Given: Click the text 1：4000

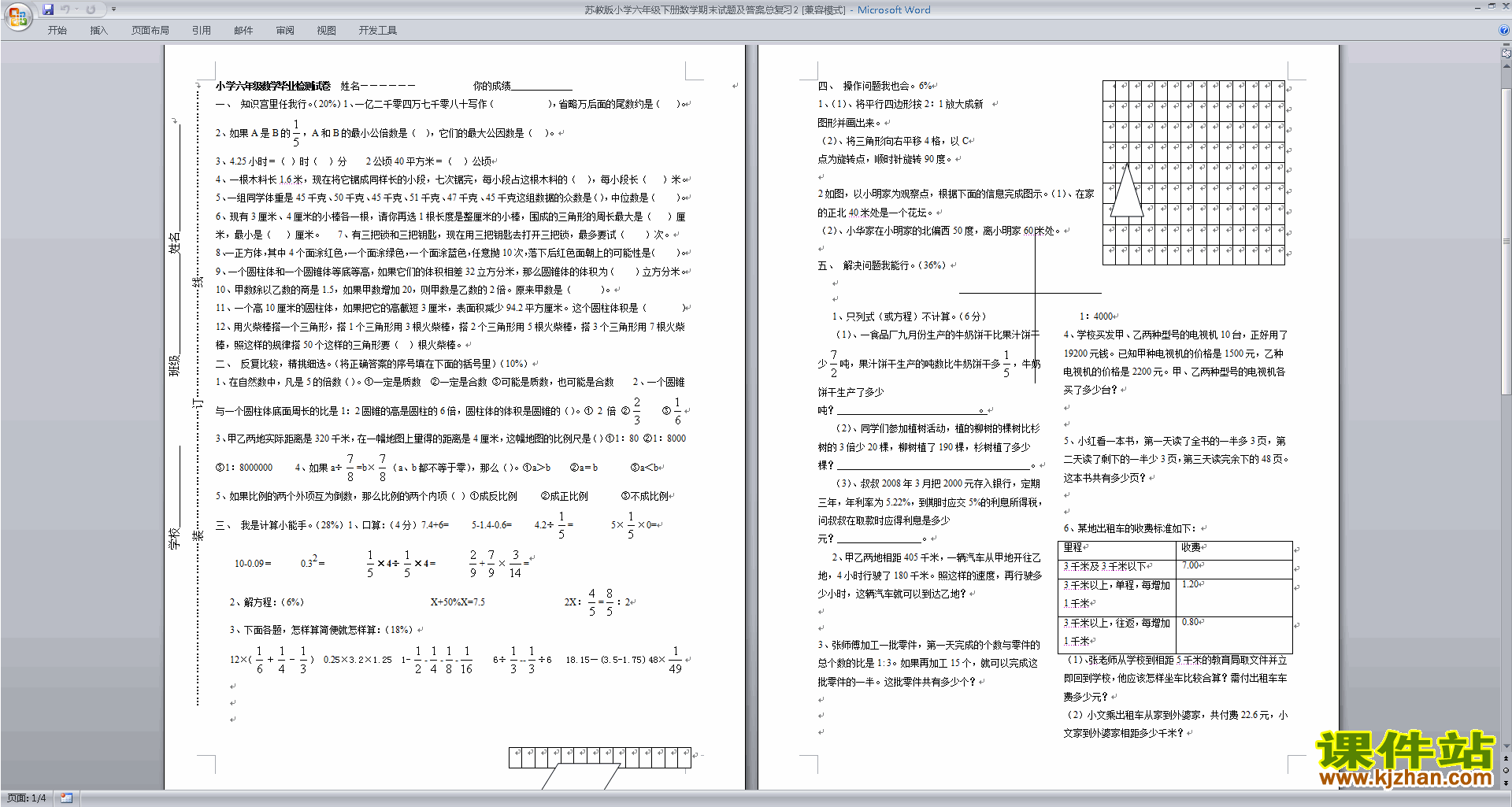Looking at the screenshot, I should click(1096, 317).
